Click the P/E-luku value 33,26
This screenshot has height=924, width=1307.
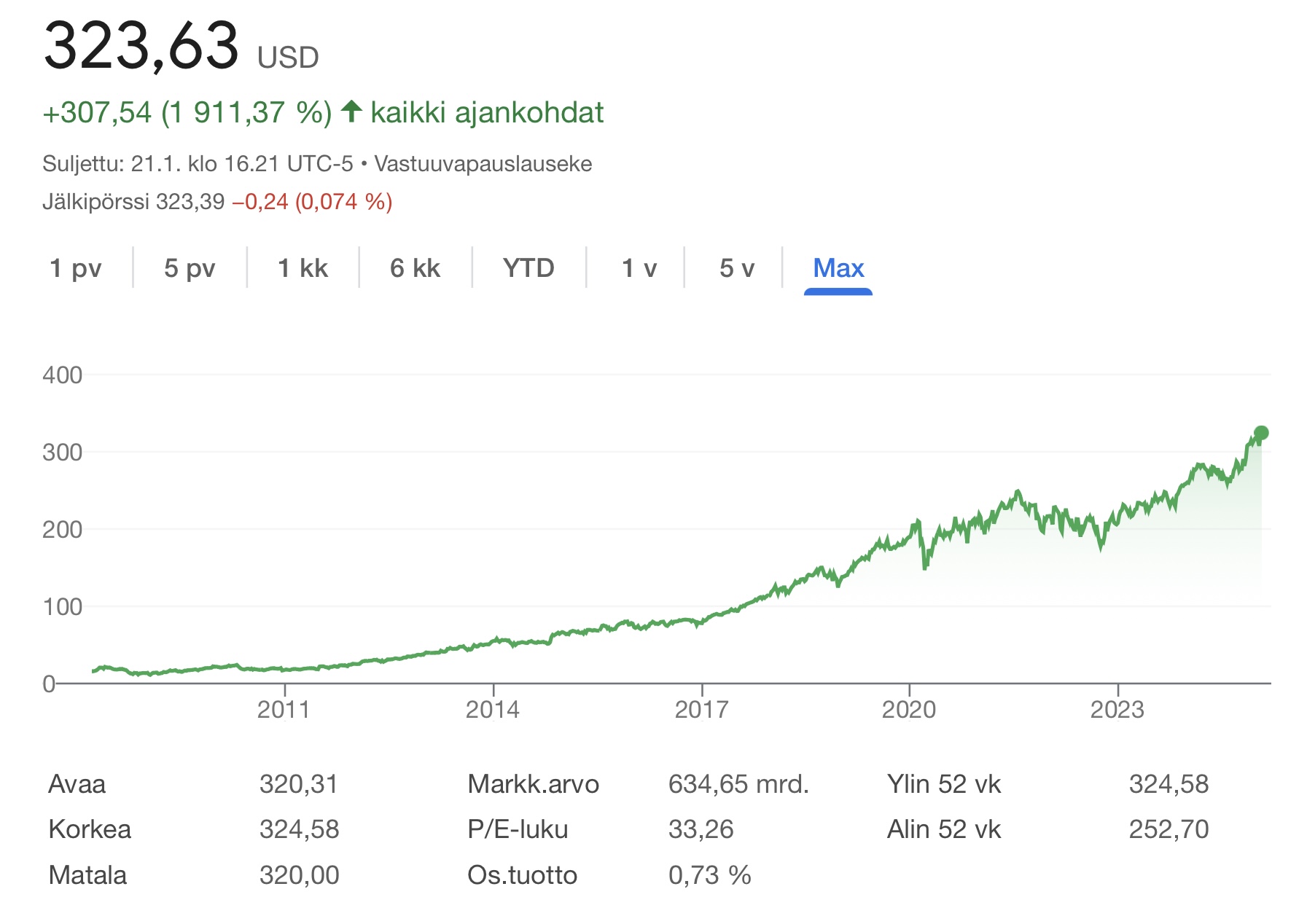701,829
